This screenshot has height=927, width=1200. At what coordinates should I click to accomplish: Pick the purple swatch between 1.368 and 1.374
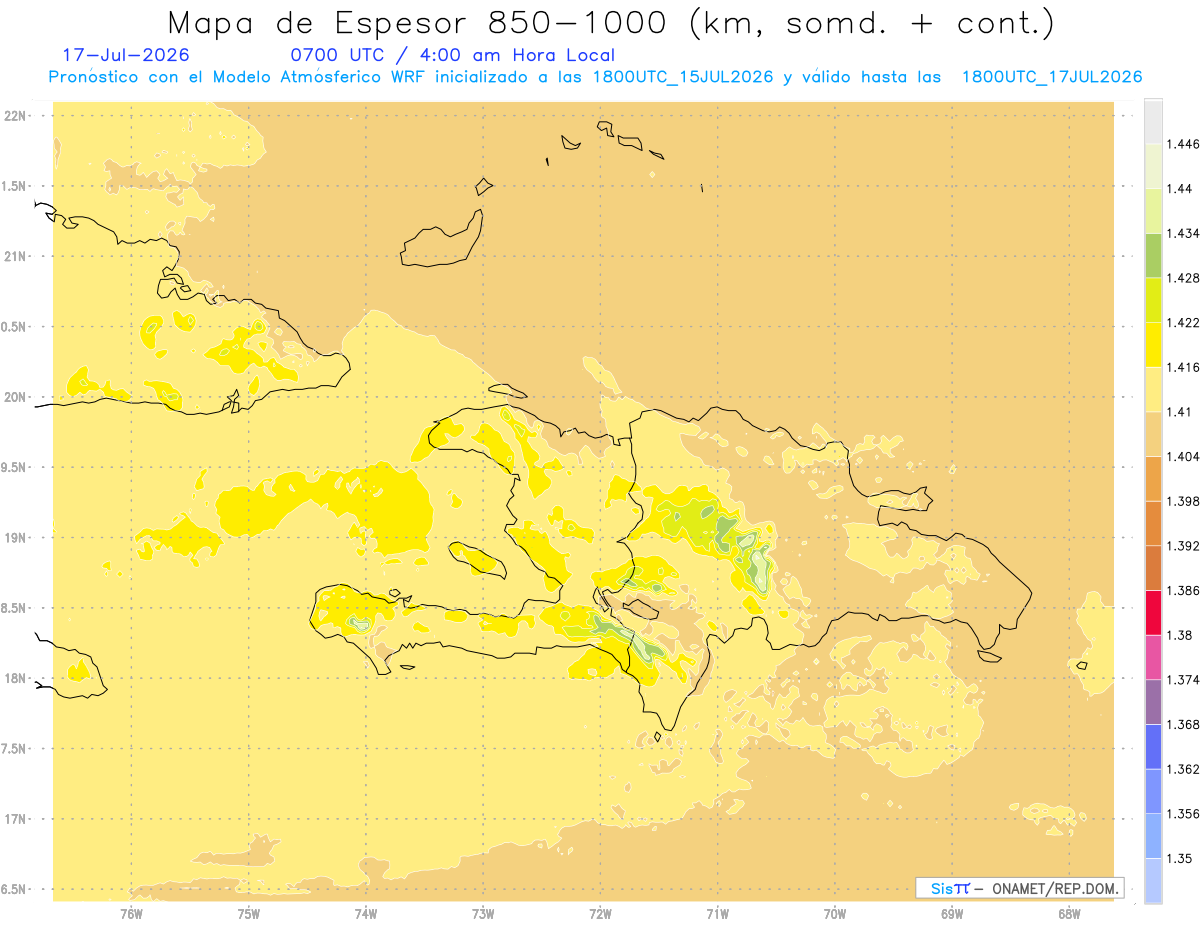pyautogui.click(x=1153, y=701)
